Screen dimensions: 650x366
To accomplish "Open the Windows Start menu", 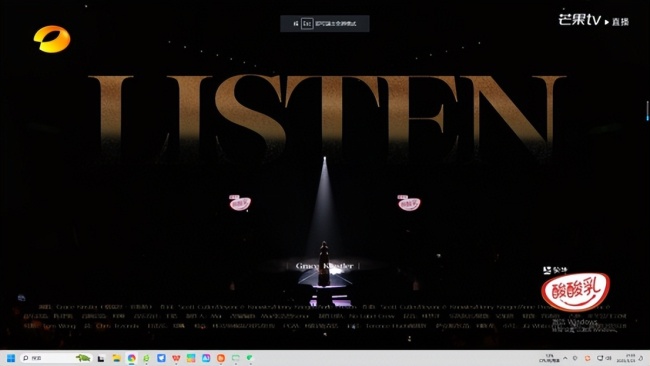I will tap(11, 358).
